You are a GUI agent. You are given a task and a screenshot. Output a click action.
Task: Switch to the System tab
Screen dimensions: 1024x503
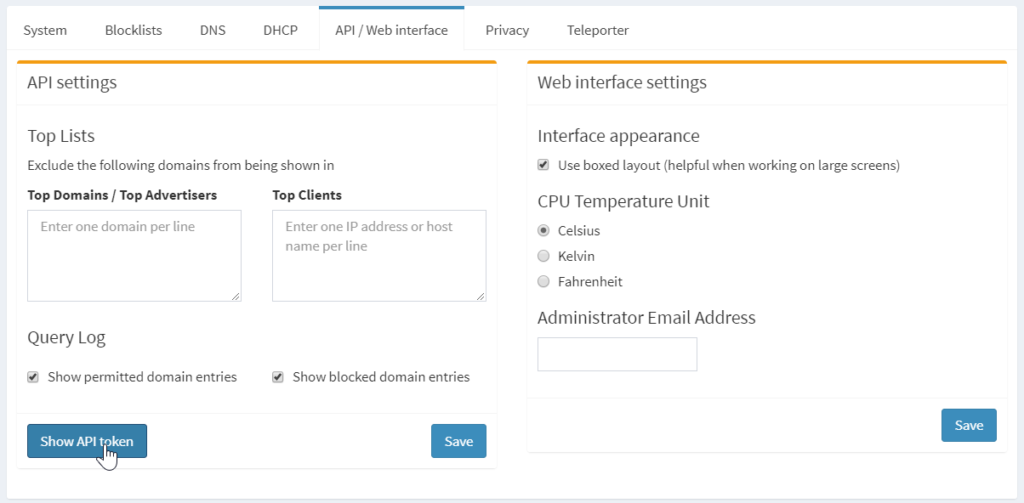pos(45,30)
